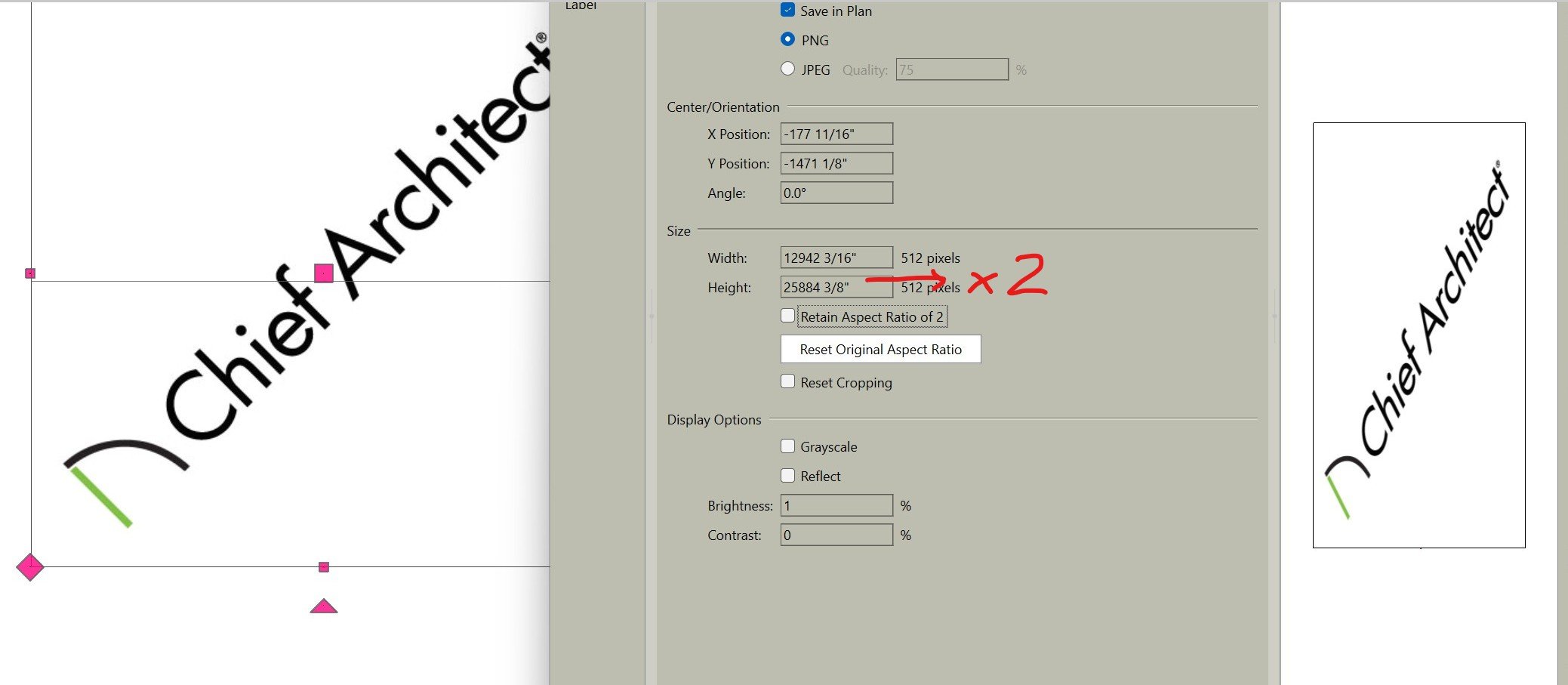Enable the Grayscale checkbox
The width and height of the screenshot is (1568, 685).
click(787, 446)
